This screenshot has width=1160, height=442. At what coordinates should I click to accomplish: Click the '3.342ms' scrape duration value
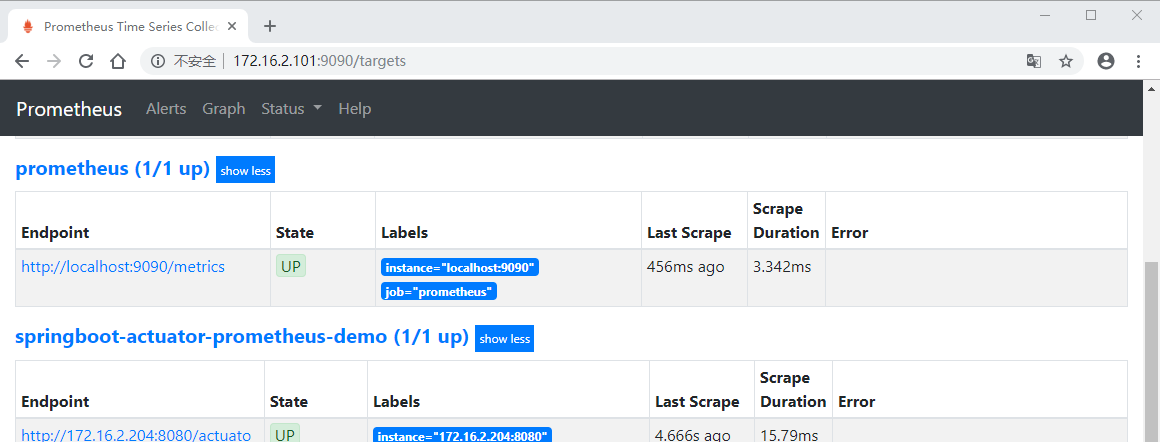[782, 267]
